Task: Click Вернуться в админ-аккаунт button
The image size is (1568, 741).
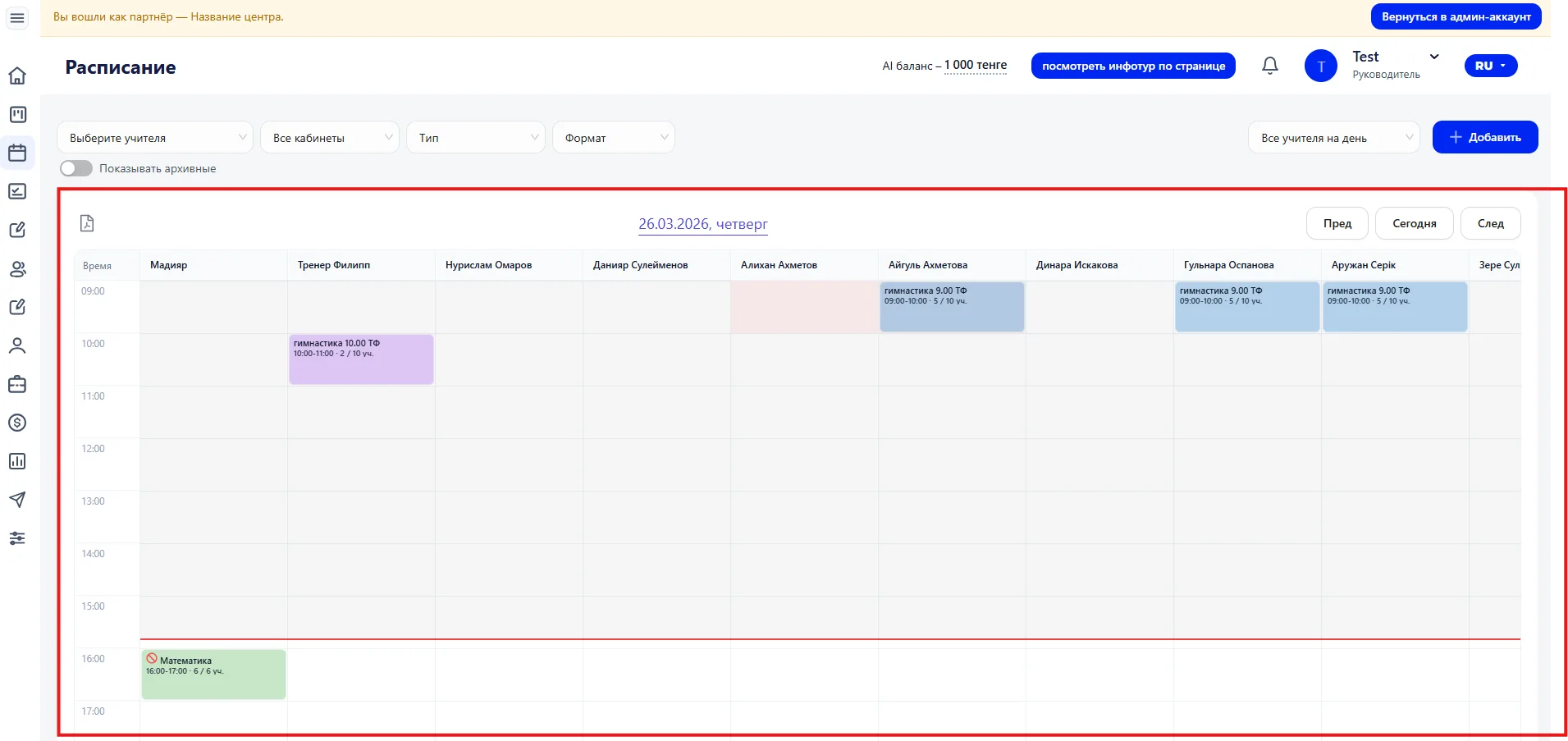Action: coord(1456,16)
